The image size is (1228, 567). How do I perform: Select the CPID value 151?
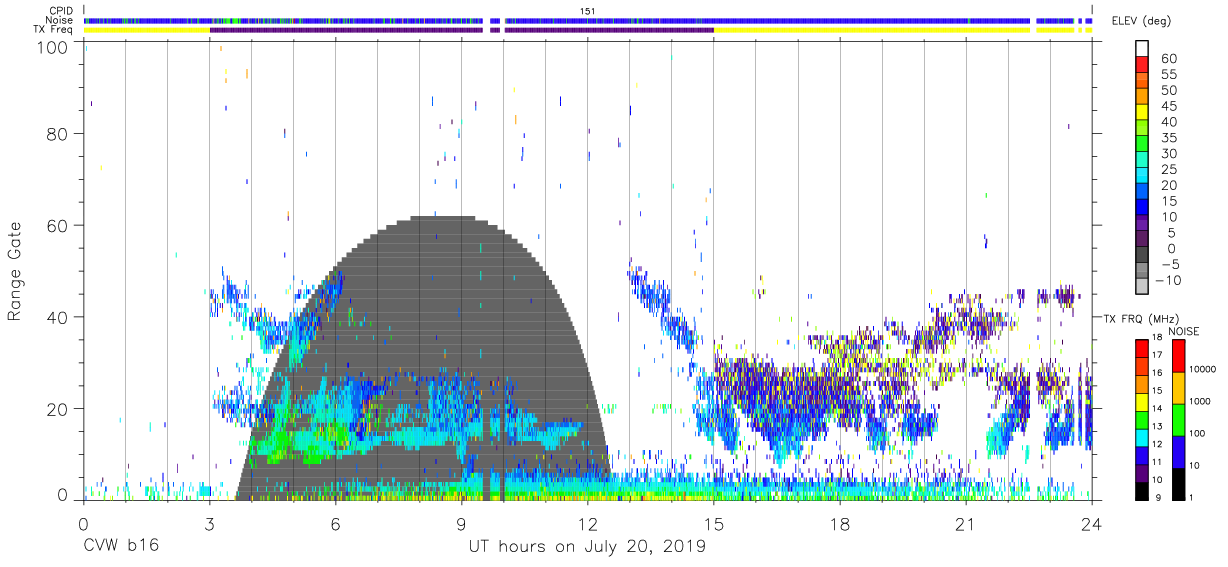point(588,11)
